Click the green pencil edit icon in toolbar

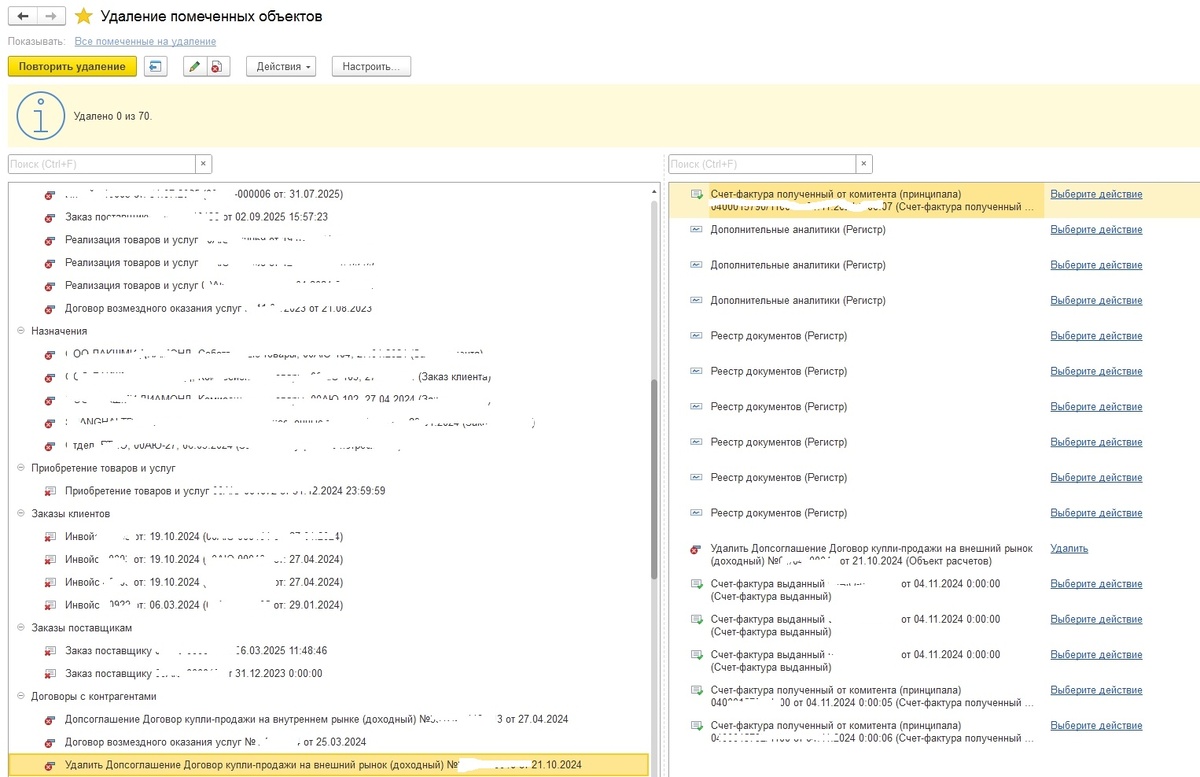pyautogui.click(x=196, y=67)
